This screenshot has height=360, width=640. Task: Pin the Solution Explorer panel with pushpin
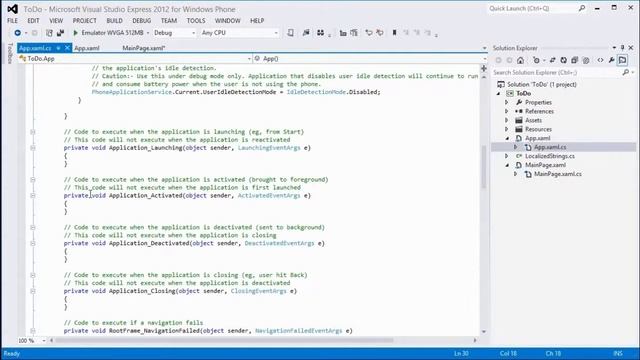pos(622,48)
